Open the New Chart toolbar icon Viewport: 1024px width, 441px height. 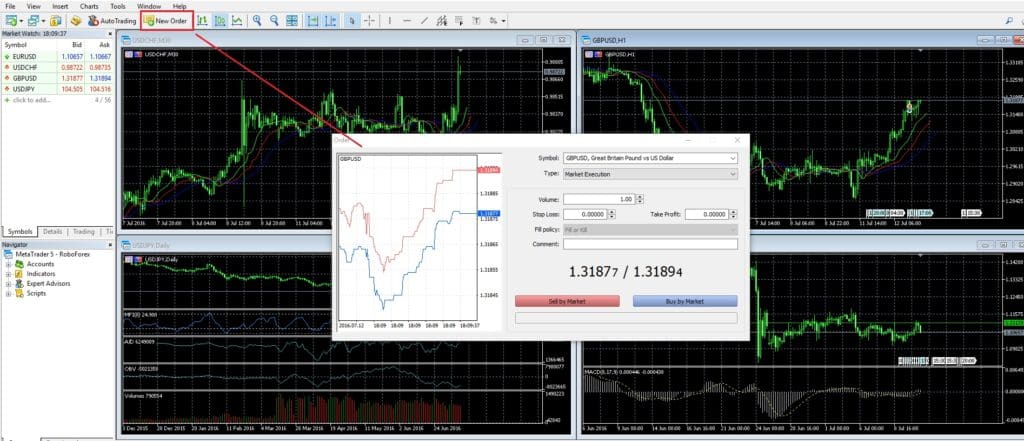click(x=10, y=21)
